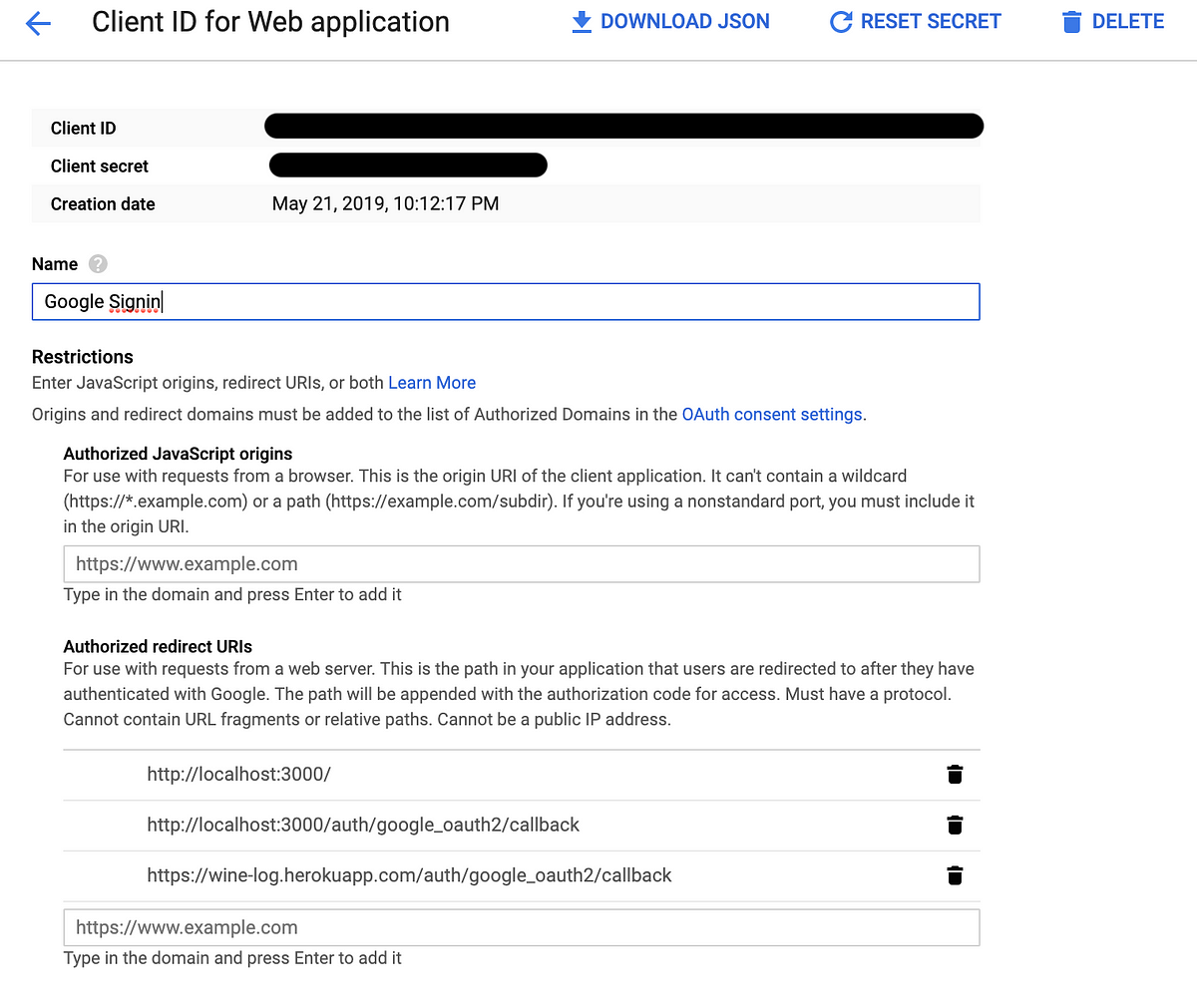Click the circular reset icon beside RESET SECRET
Screen dimensions: 1197x1008
[841, 22]
